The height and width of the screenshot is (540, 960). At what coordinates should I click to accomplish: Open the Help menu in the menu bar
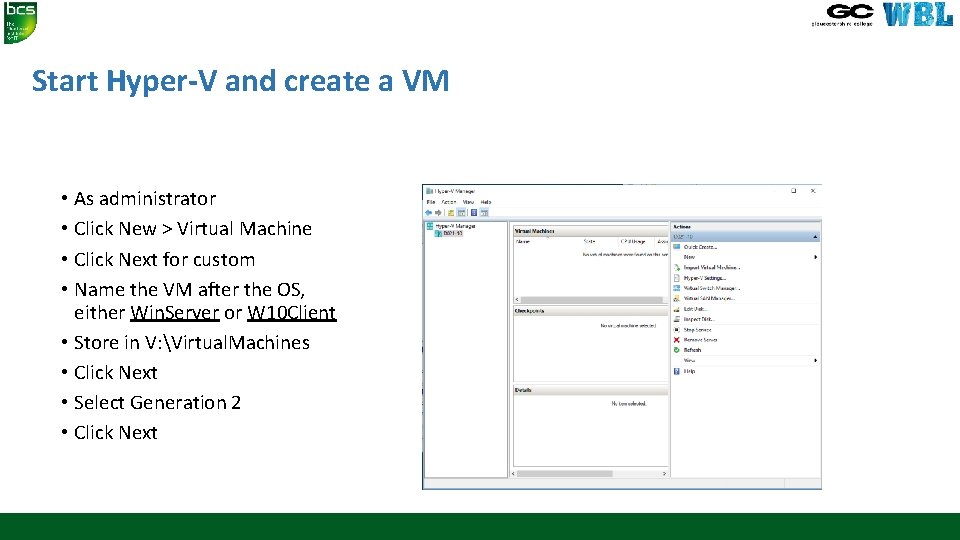click(x=486, y=202)
